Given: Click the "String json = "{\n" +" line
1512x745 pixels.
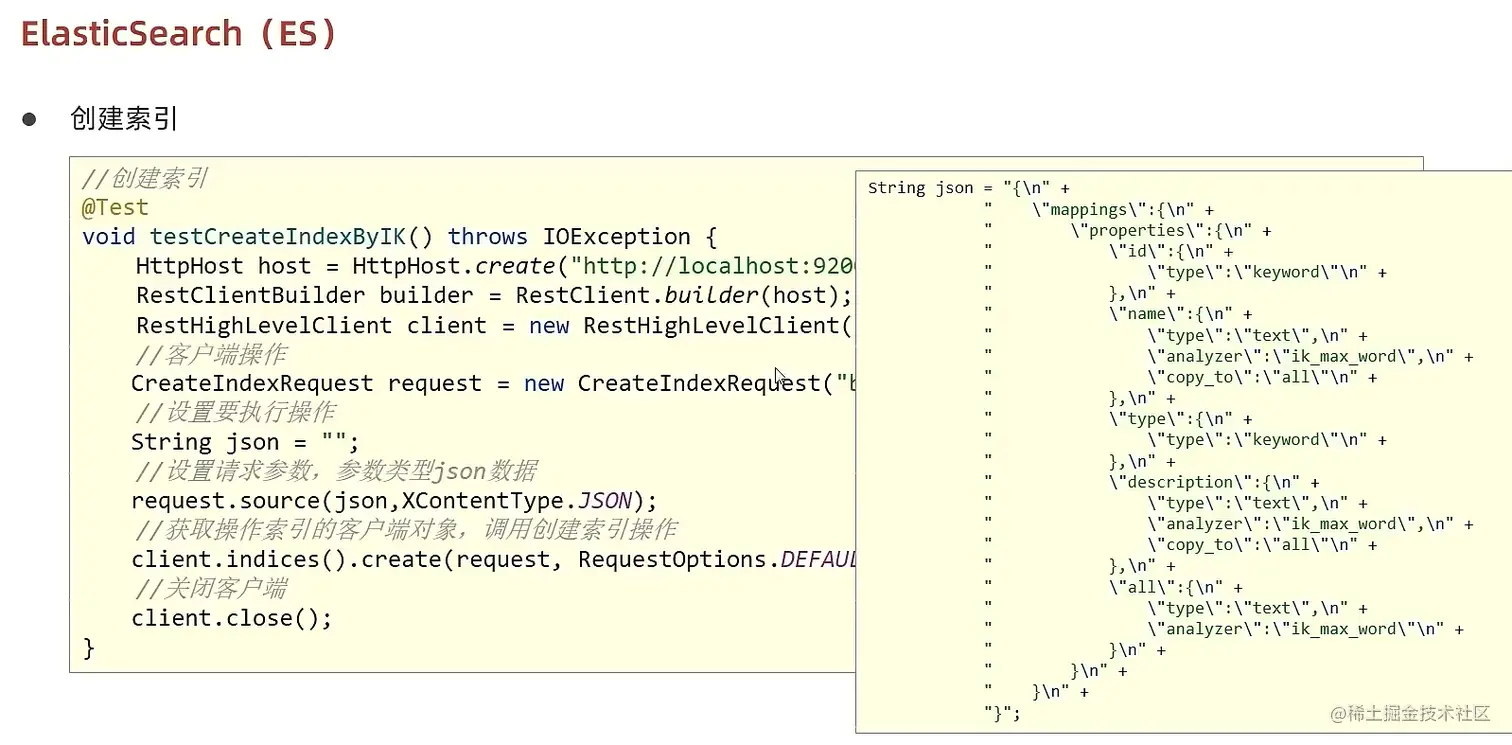Looking at the screenshot, I should pos(969,188).
